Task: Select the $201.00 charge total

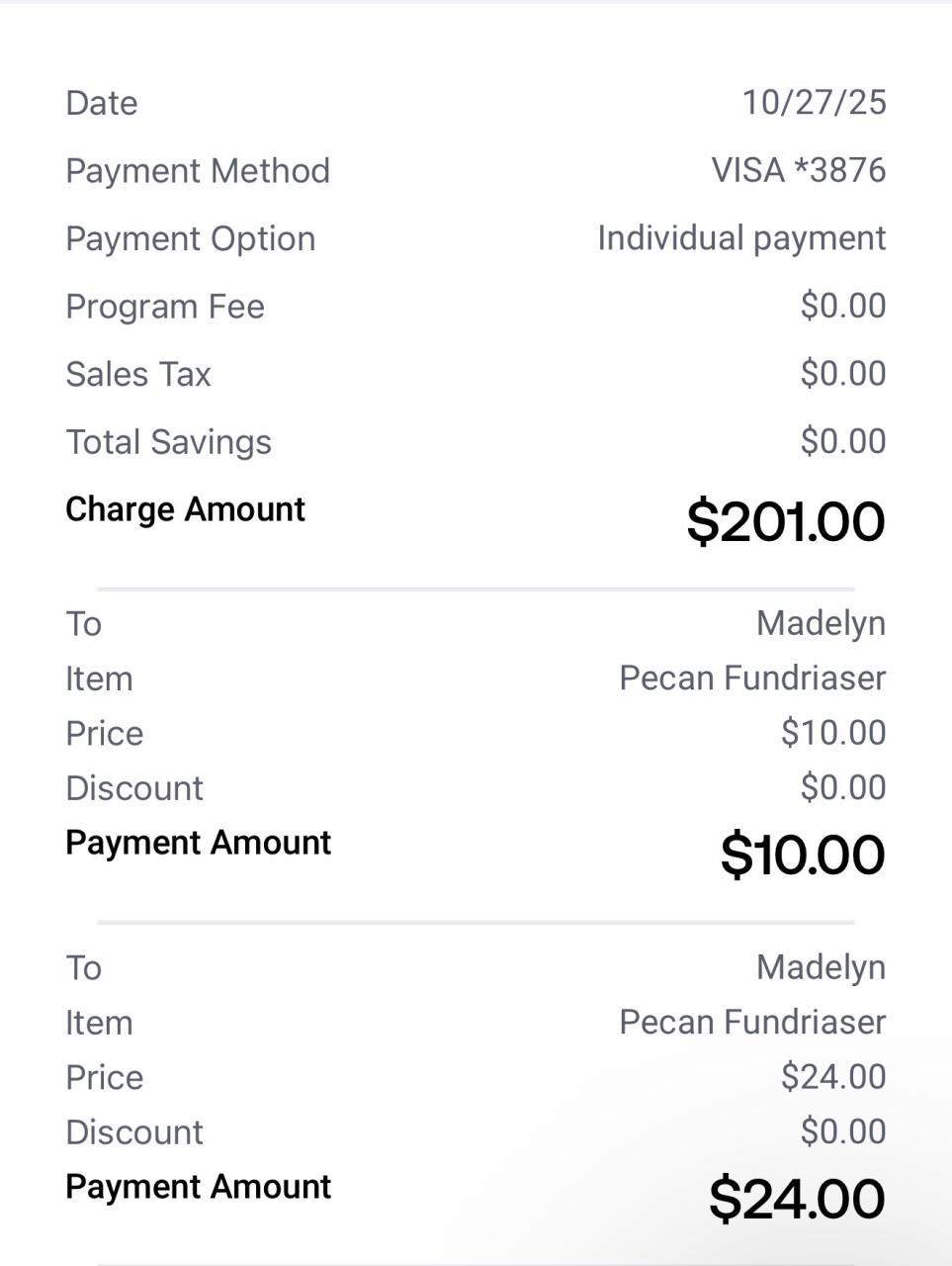Action: 785,521
